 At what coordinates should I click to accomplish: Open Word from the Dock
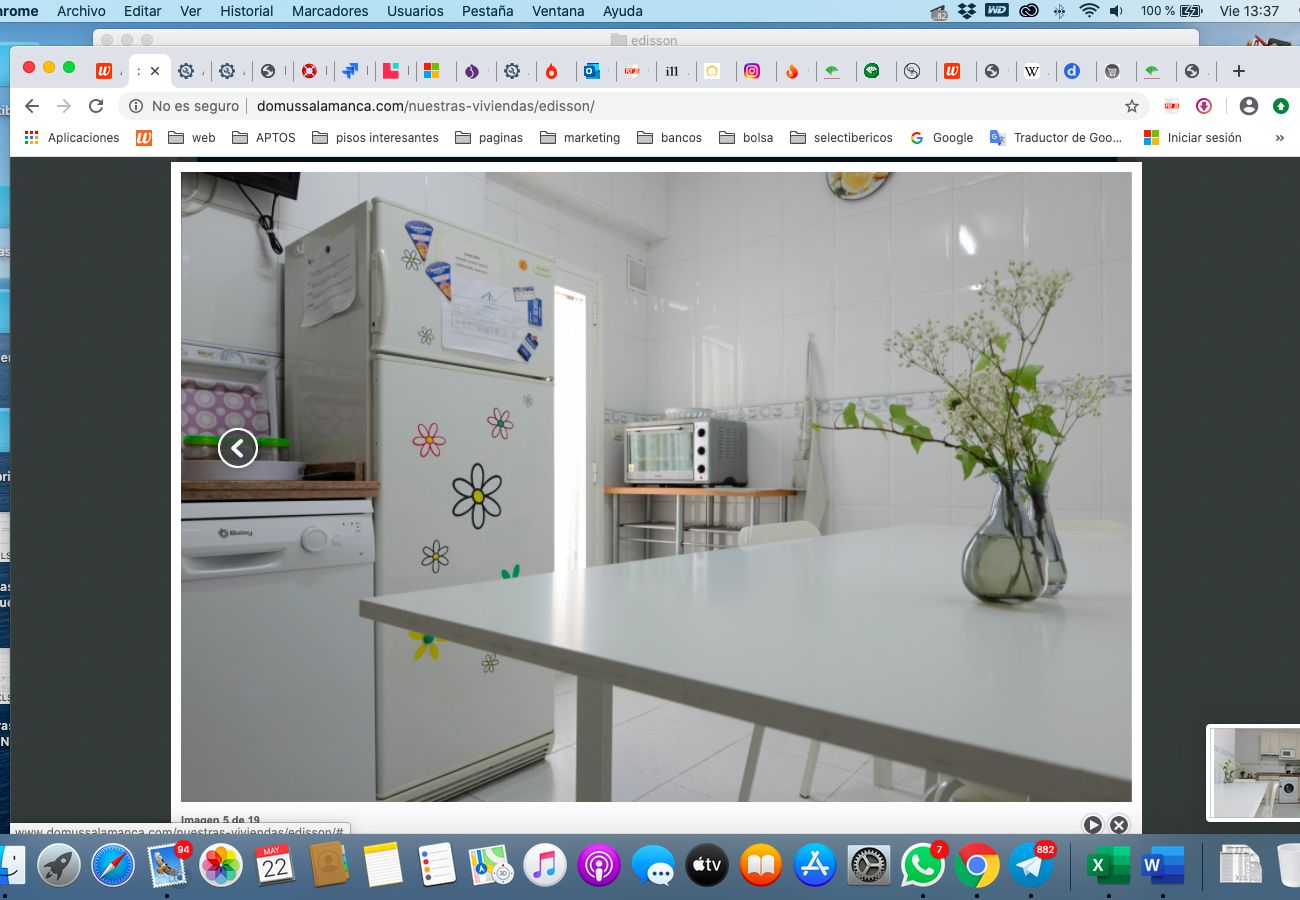(x=1163, y=864)
